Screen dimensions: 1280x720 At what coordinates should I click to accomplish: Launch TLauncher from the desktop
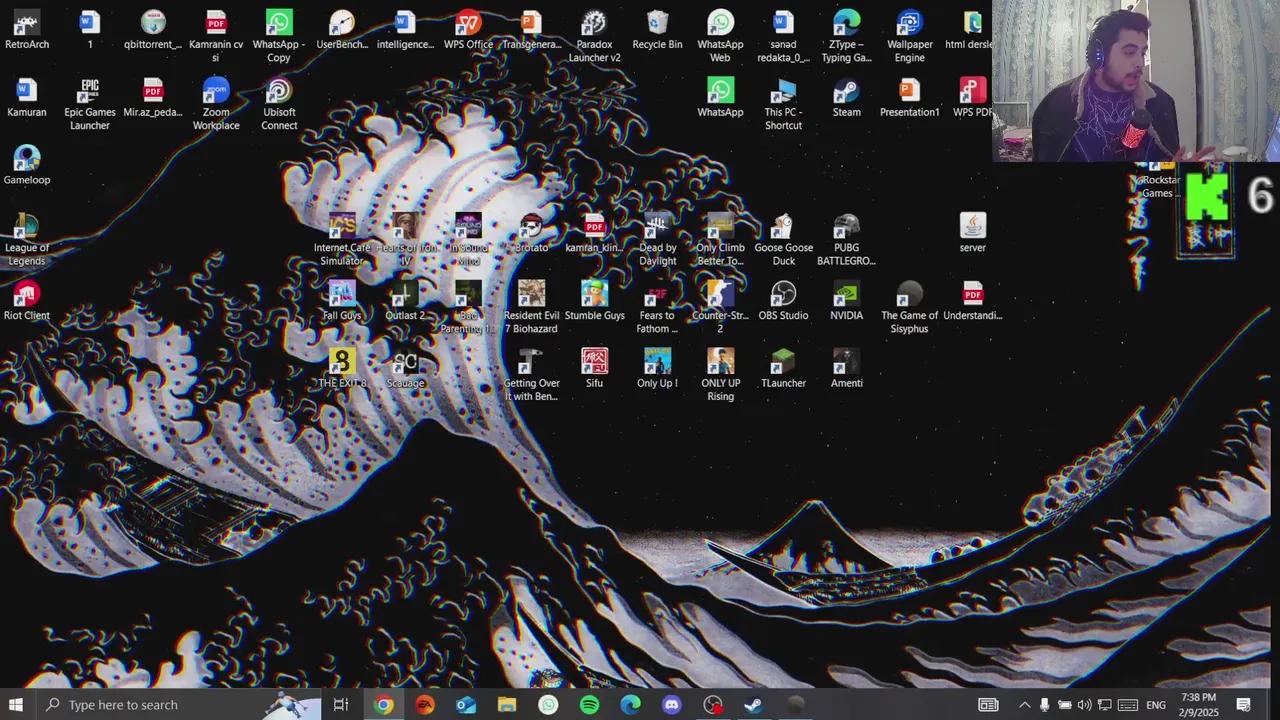[x=783, y=369]
